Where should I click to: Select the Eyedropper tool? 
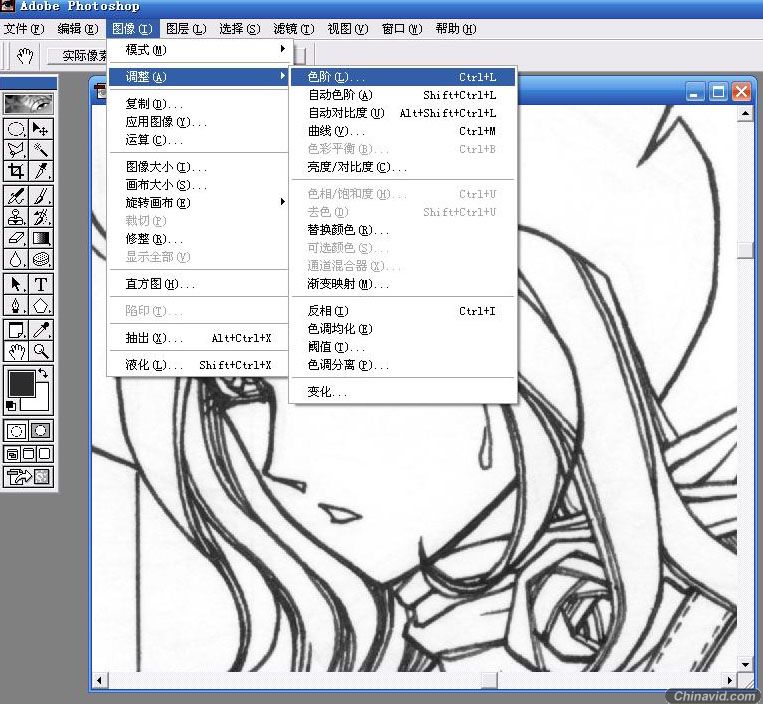tap(40, 330)
